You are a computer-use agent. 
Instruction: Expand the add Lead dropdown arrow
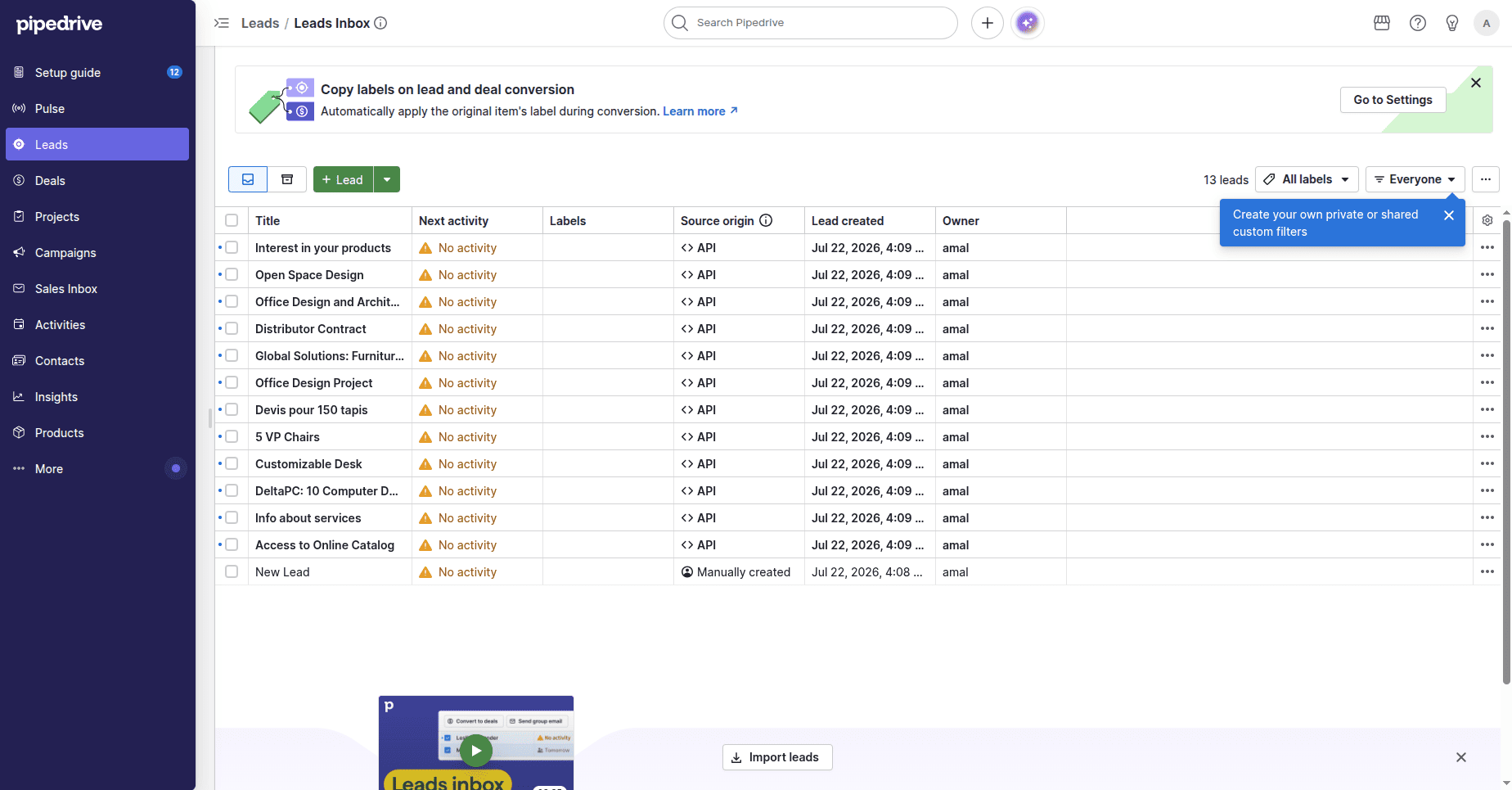coord(387,179)
